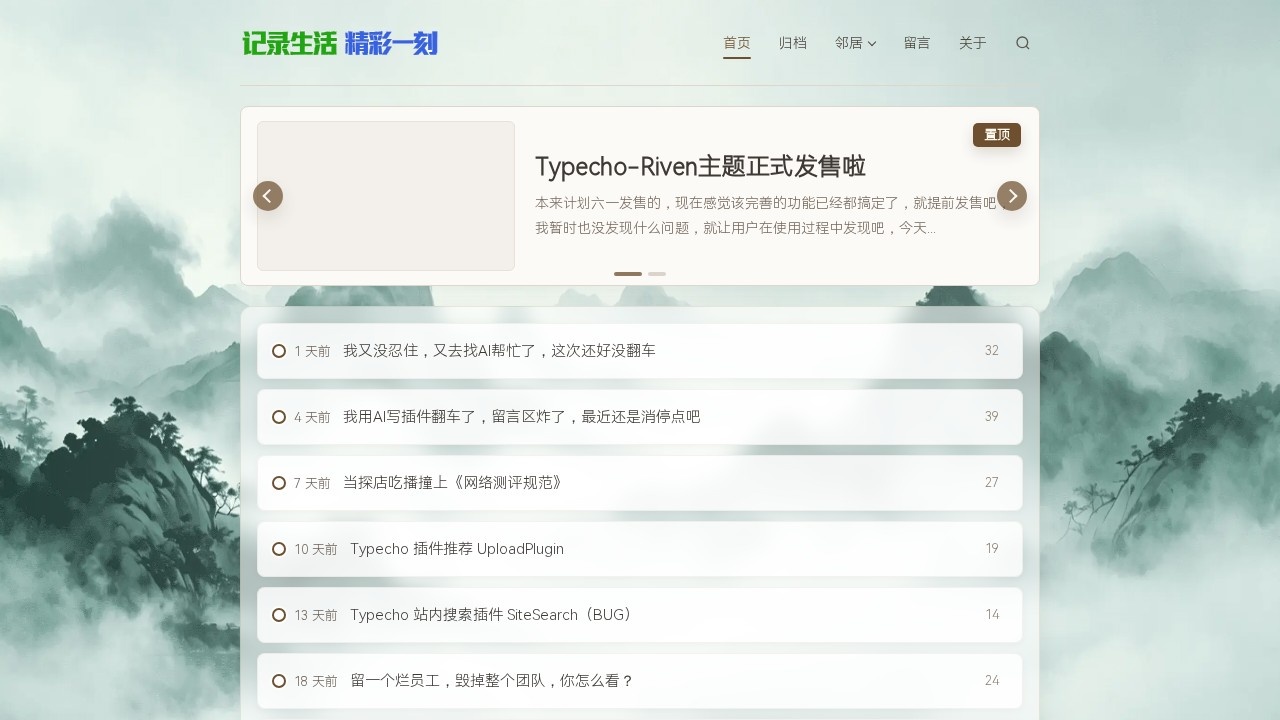
Task: Click the site logo 记录生活 精彩一刻
Action: click(x=340, y=43)
